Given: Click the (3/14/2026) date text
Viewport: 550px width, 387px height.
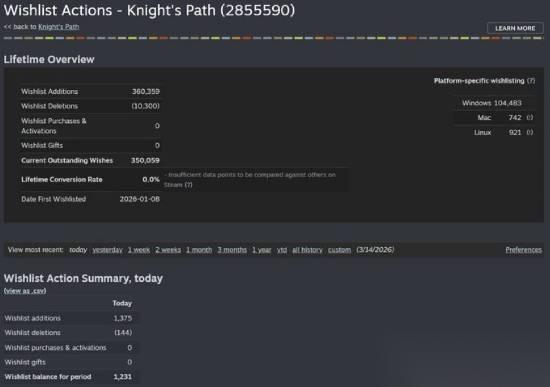Looking at the screenshot, I should [375, 250].
